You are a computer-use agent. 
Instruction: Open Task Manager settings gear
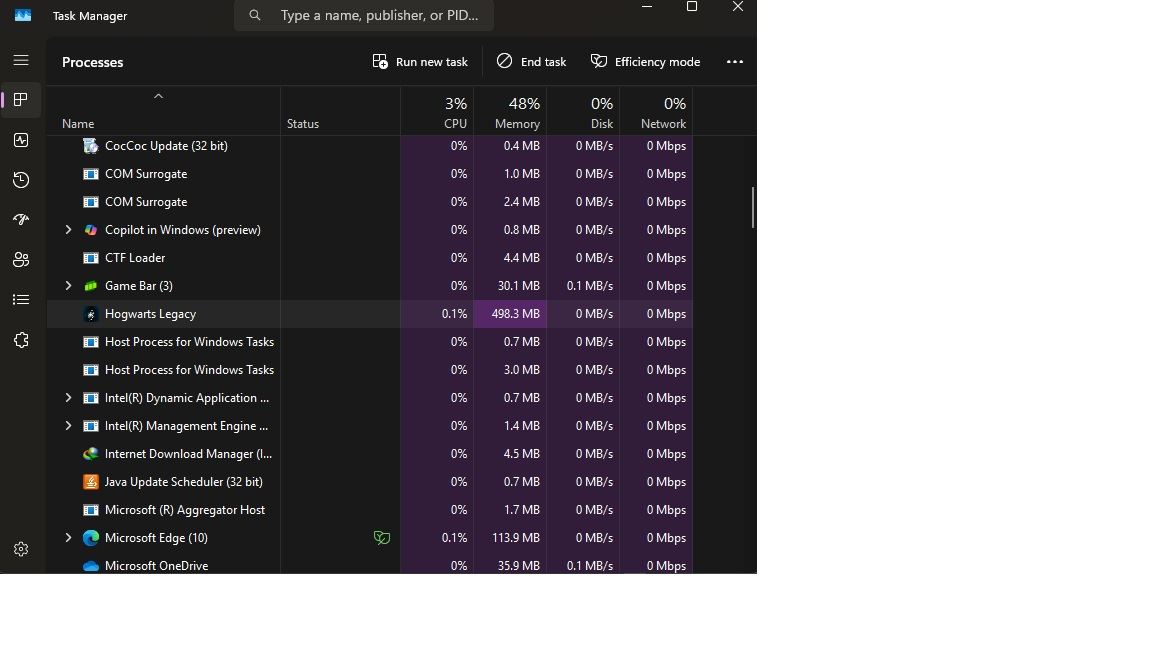pos(21,549)
